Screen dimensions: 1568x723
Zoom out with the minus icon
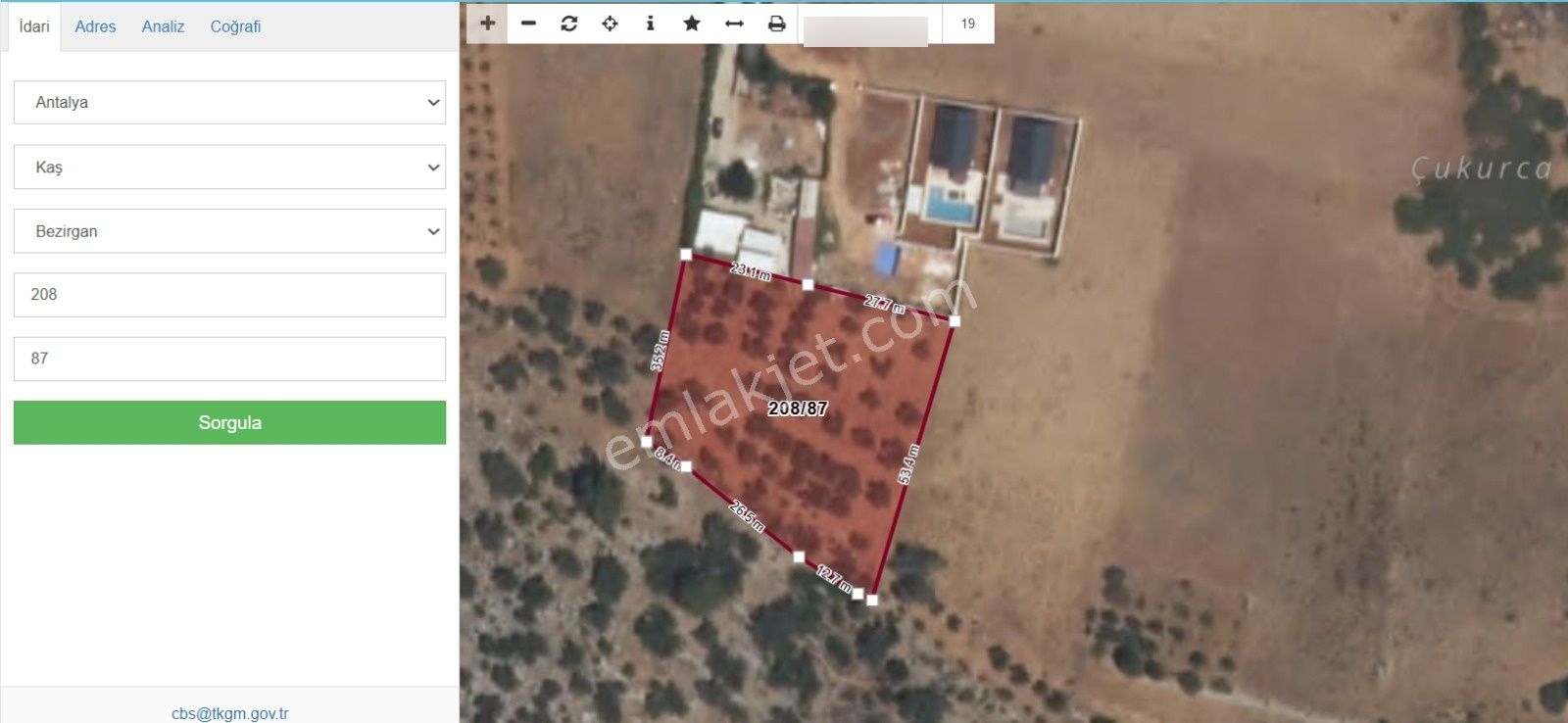[528, 24]
